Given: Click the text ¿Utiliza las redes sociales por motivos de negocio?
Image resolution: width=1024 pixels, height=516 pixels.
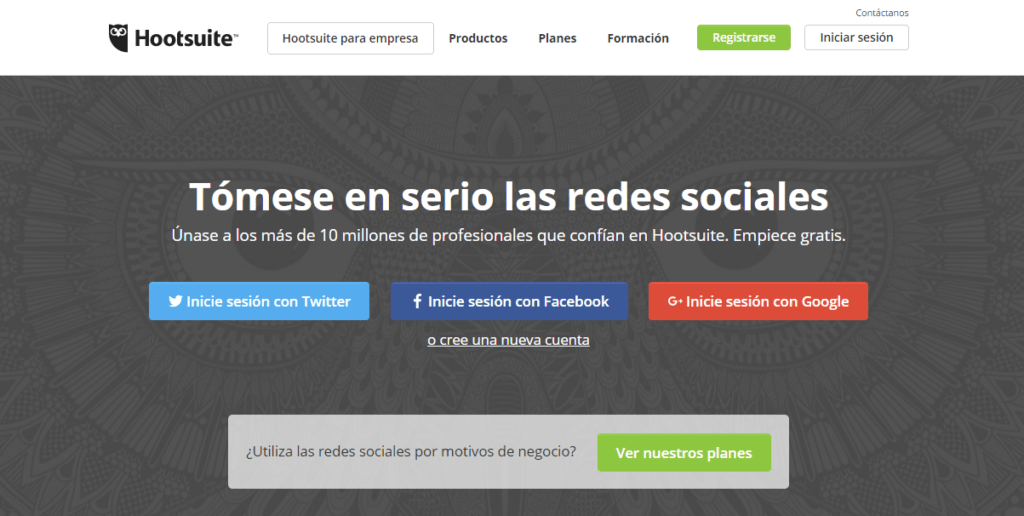Looking at the screenshot, I should [411, 451].
